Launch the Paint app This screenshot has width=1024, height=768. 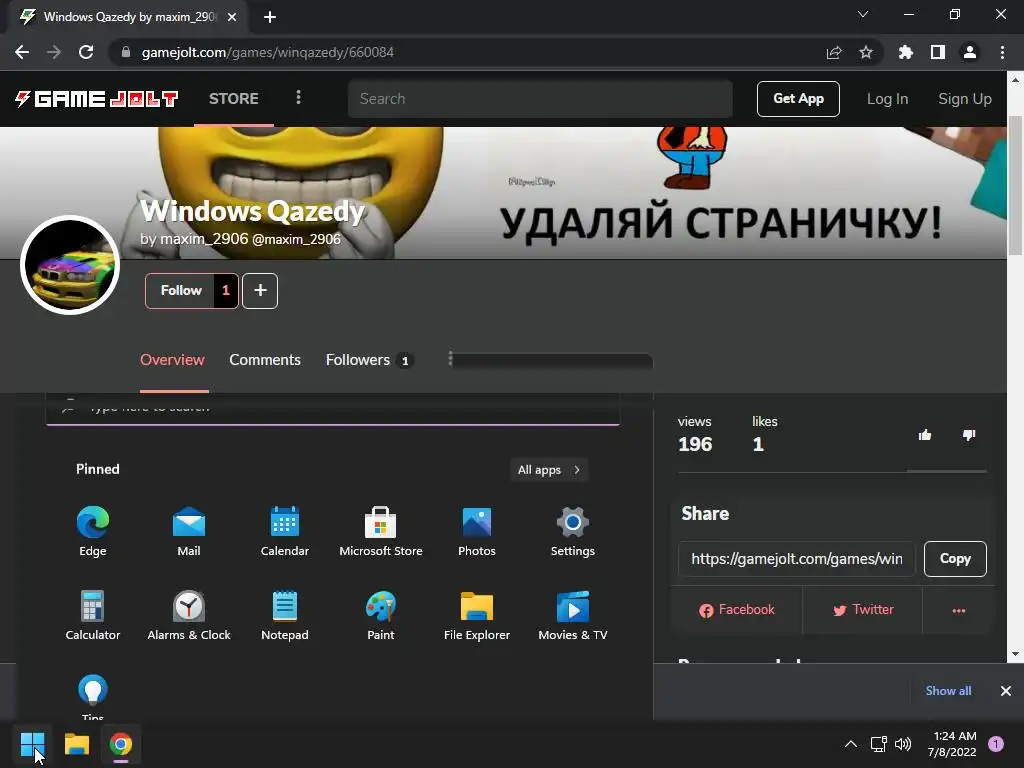pos(381,615)
